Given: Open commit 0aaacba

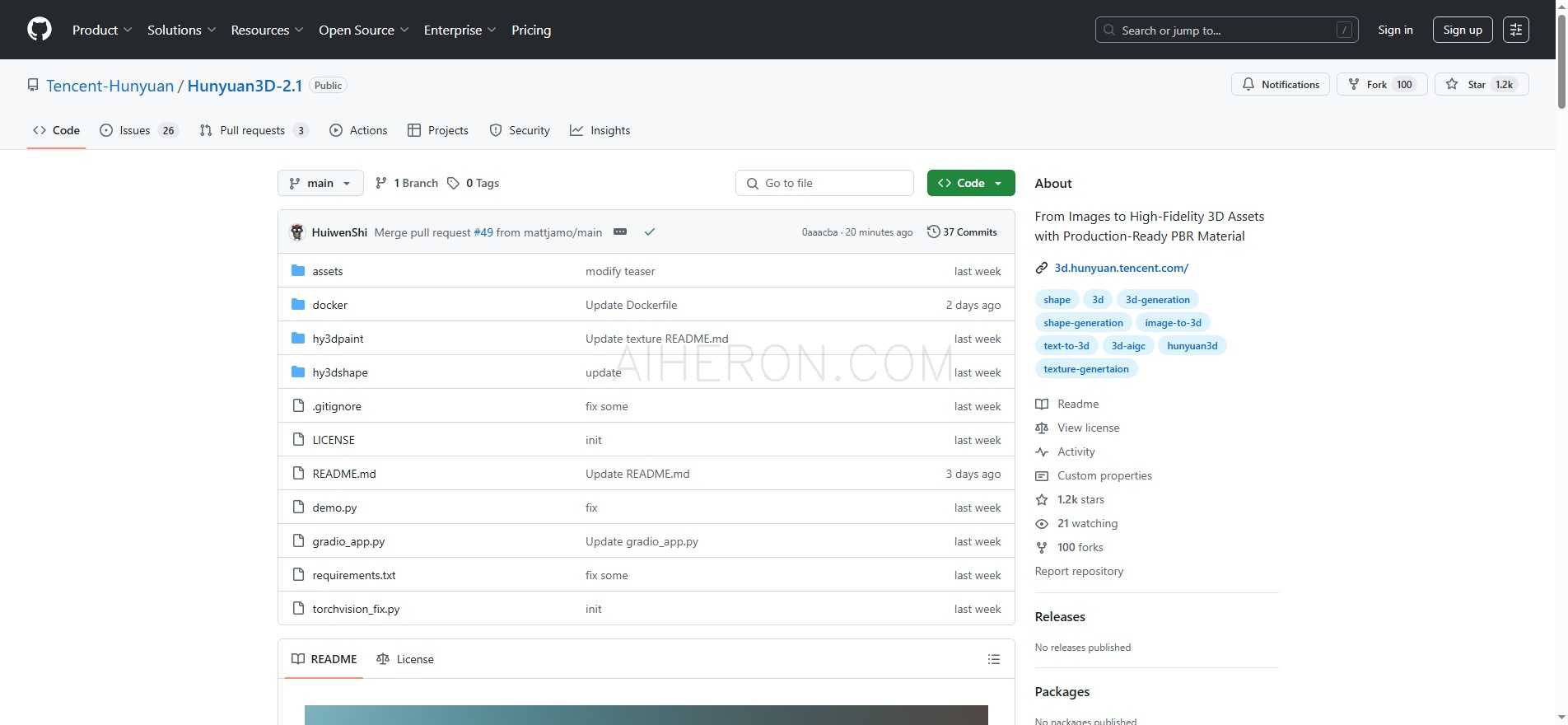Looking at the screenshot, I should (x=819, y=232).
